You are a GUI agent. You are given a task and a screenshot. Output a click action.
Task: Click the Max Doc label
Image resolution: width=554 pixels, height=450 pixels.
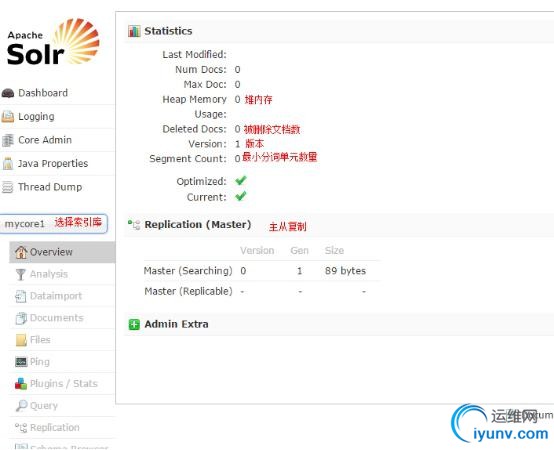tap(205, 84)
